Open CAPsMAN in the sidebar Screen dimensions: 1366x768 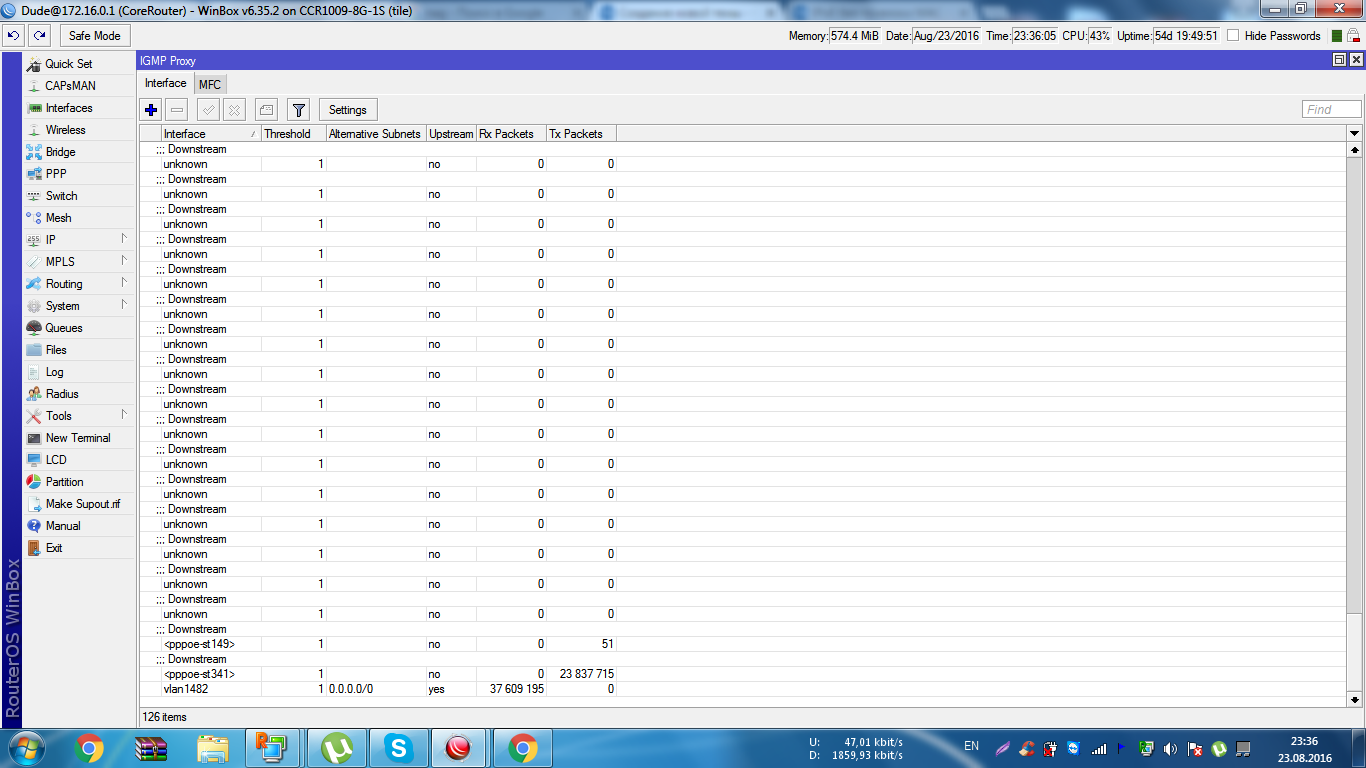pyautogui.click(x=79, y=86)
